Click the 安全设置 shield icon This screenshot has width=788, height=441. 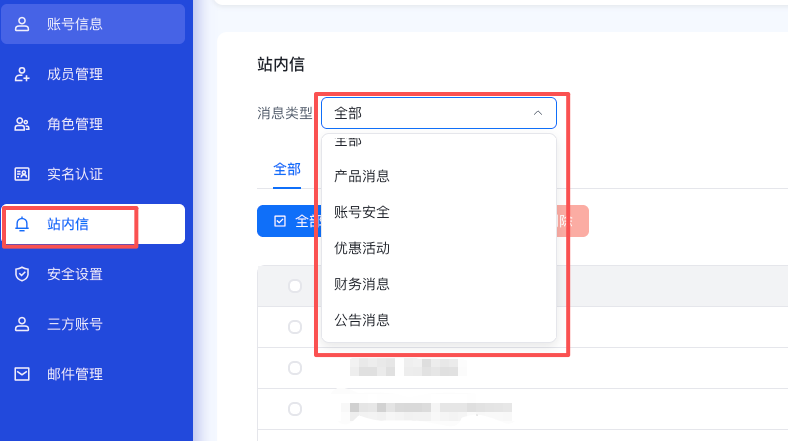22,274
